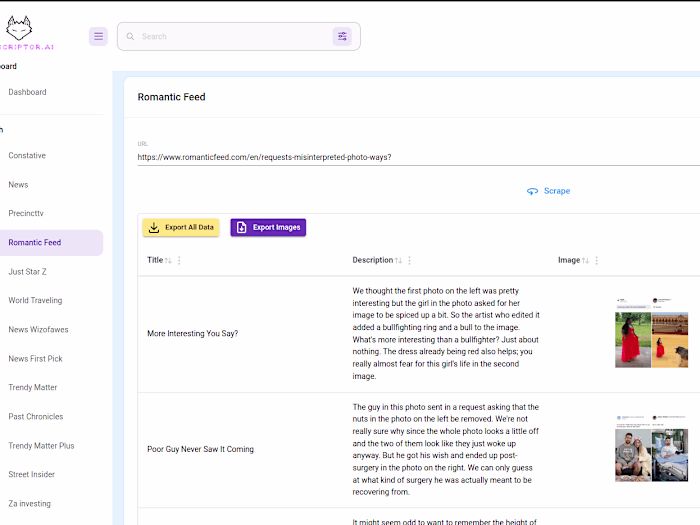Click the URL text field

pos(400,157)
